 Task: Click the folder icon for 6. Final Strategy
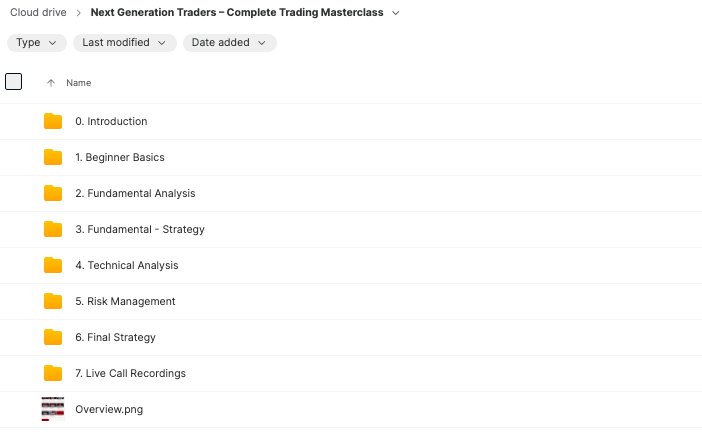click(53, 338)
